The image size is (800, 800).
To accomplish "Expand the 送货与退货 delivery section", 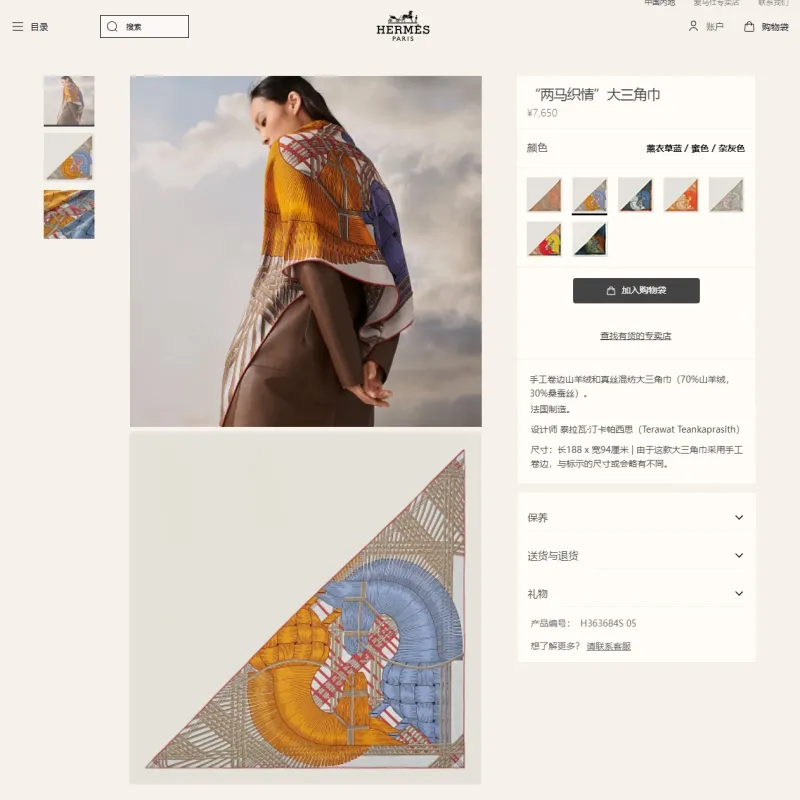I will [636, 556].
